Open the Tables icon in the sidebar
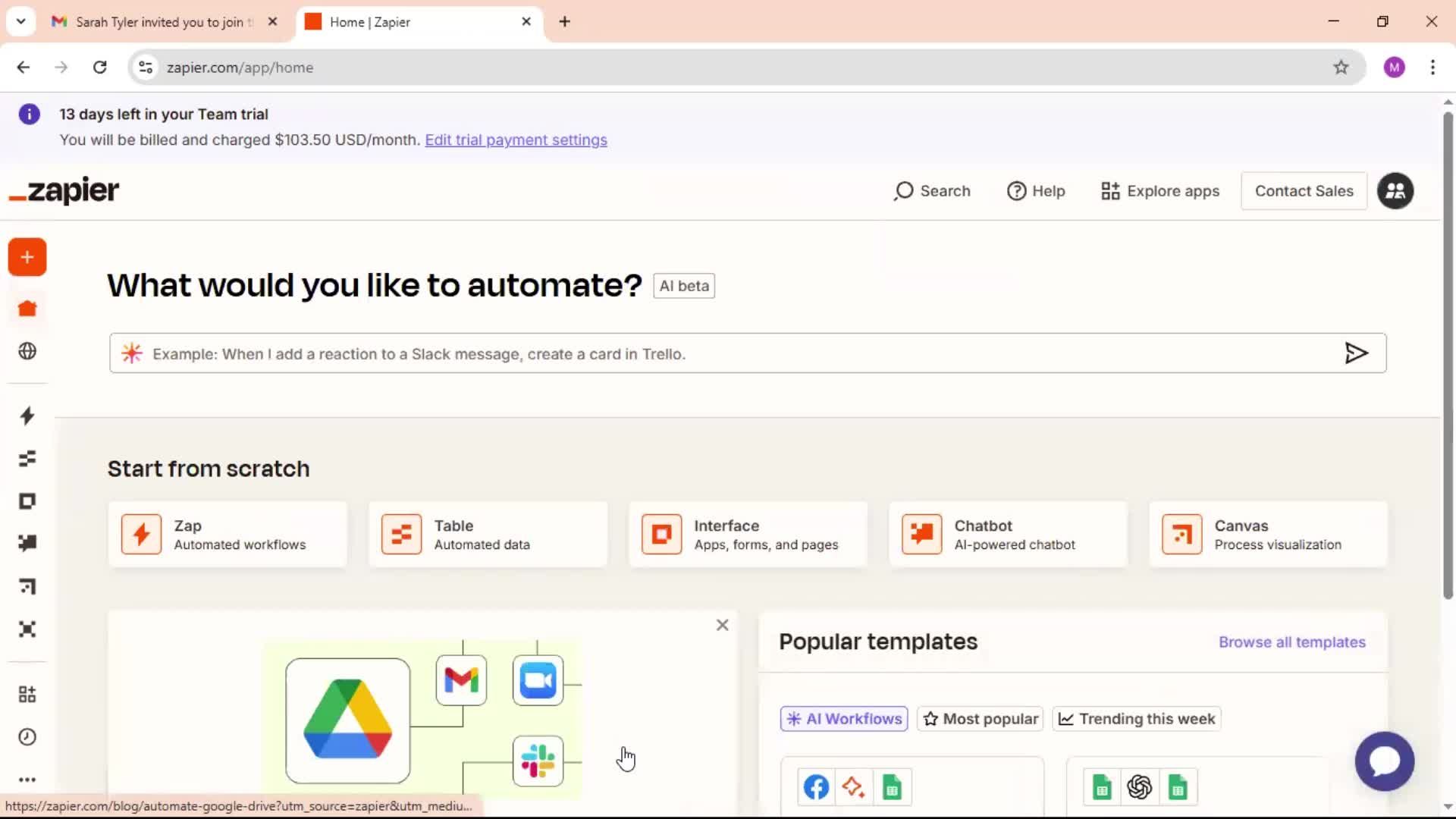This screenshot has height=819, width=1456. (x=27, y=458)
